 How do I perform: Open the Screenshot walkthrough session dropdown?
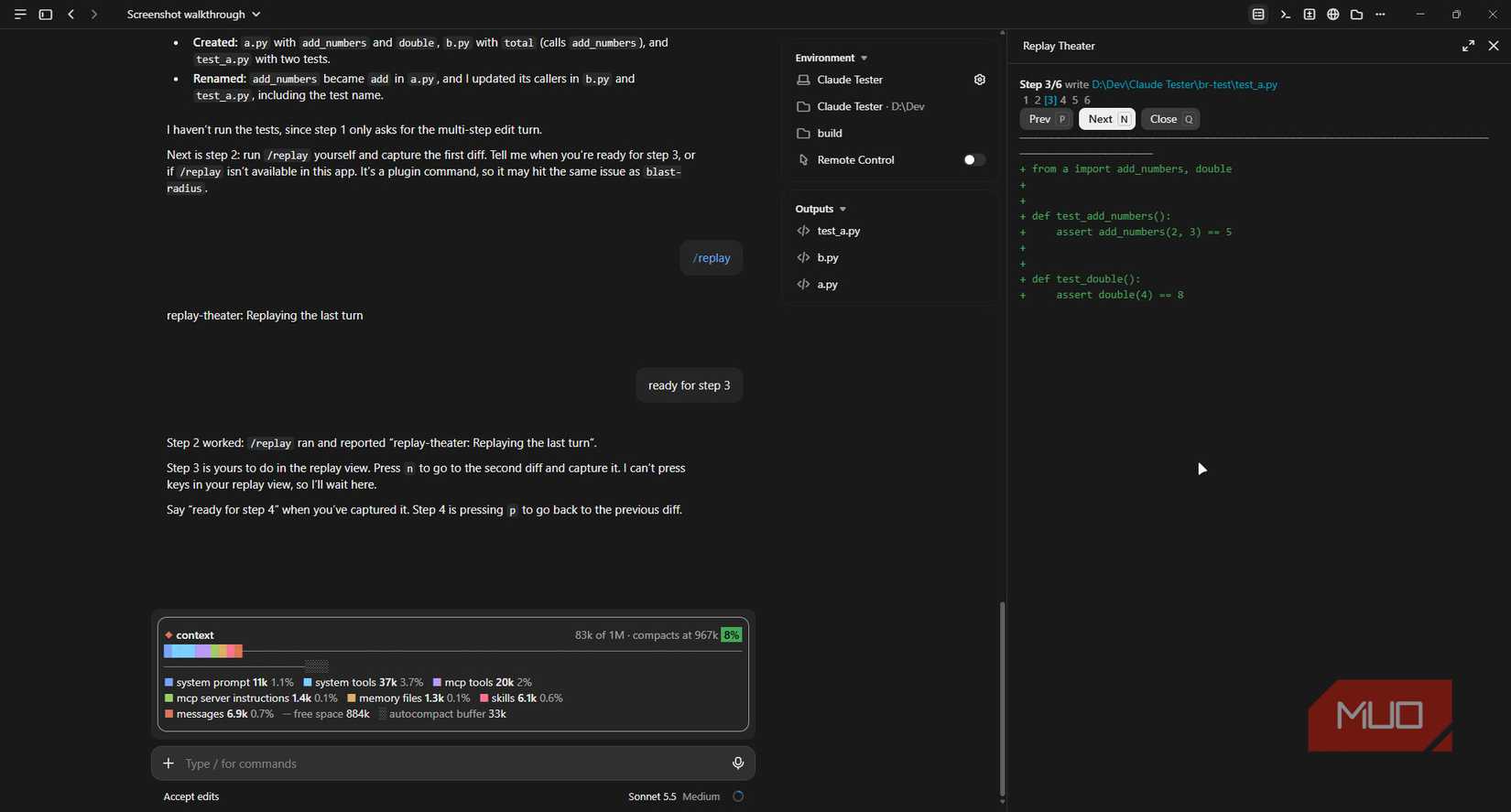[x=194, y=15]
